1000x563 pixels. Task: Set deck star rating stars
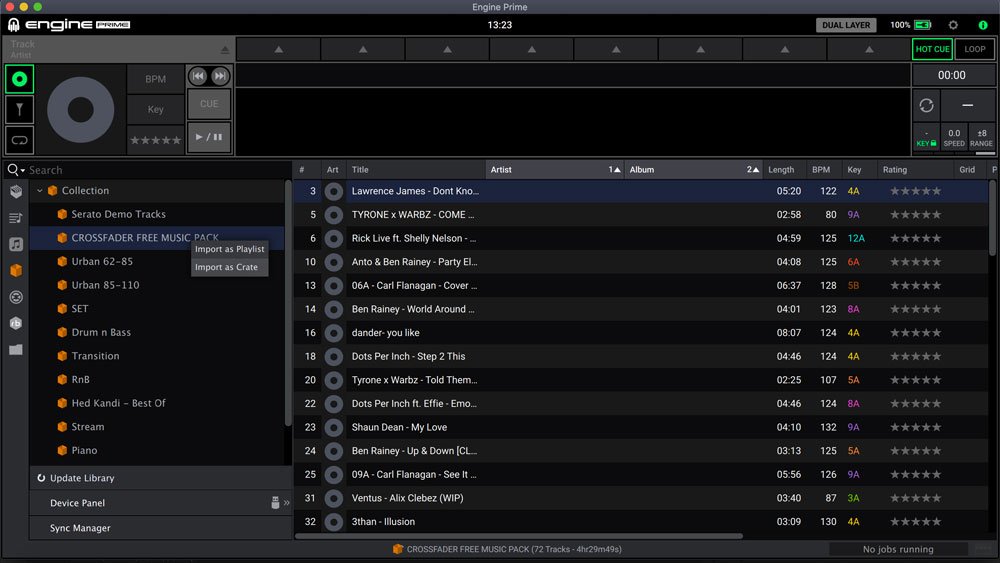tap(156, 140)
